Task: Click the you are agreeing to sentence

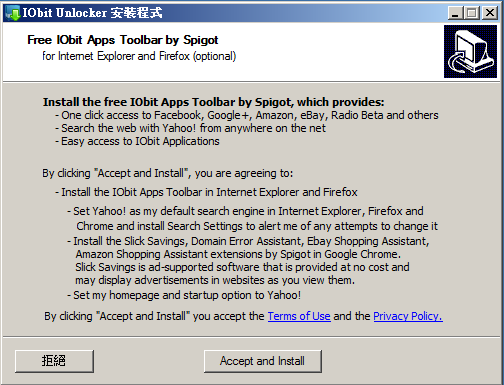Action: pos(167,173)
